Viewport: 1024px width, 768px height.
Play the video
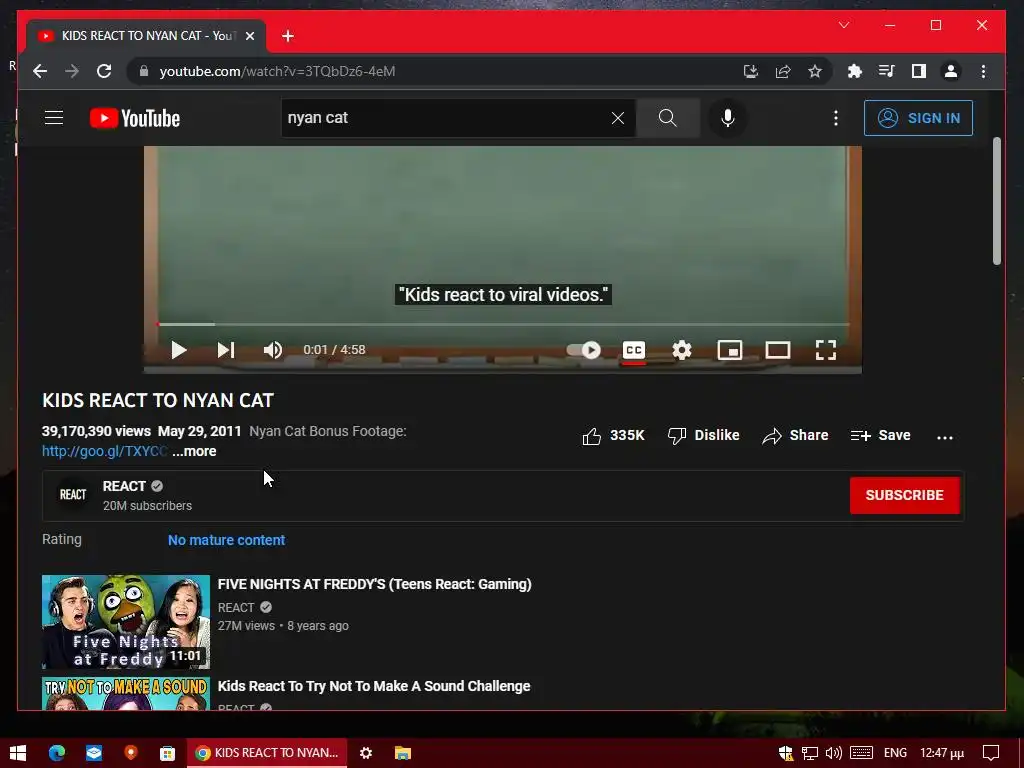[178, 350]
